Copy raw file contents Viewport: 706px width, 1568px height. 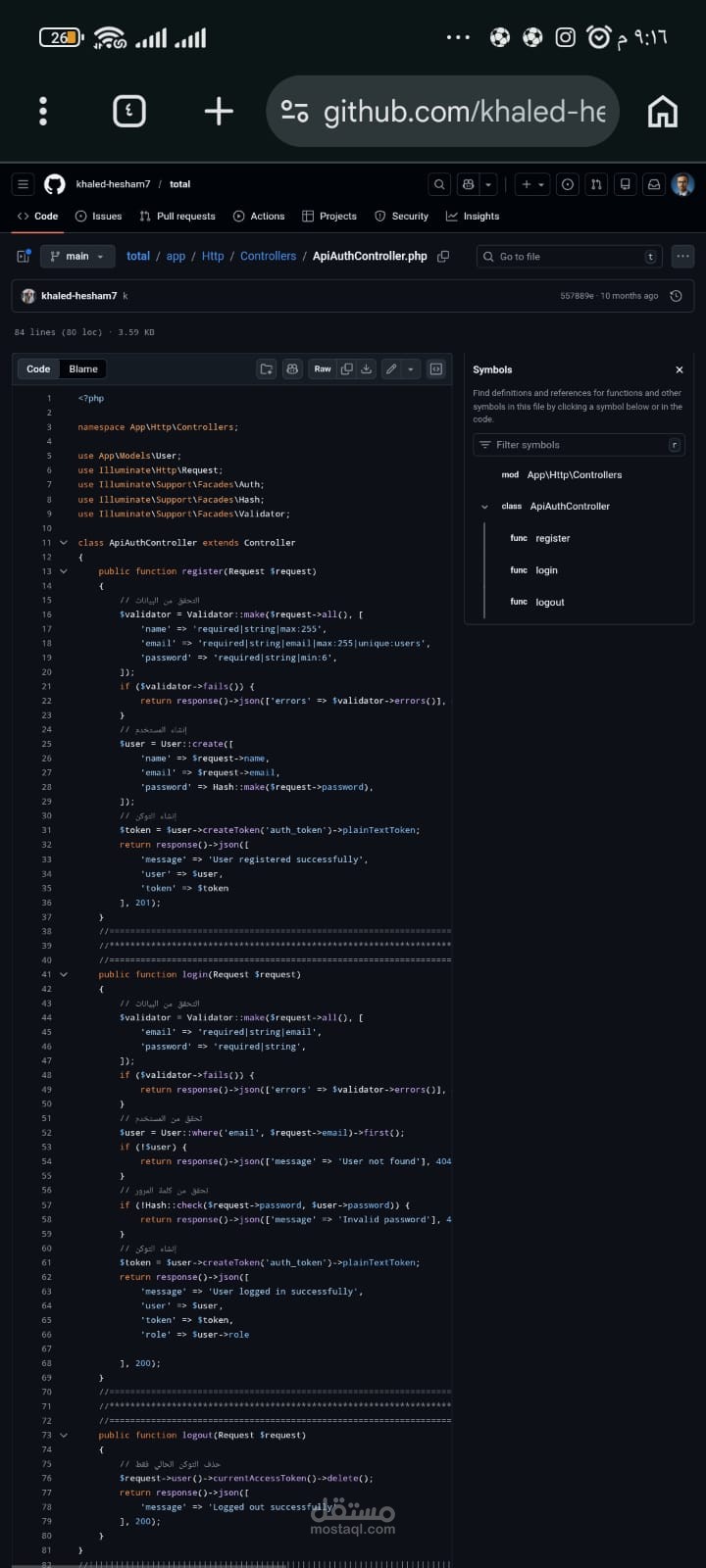tap(346, 369)
